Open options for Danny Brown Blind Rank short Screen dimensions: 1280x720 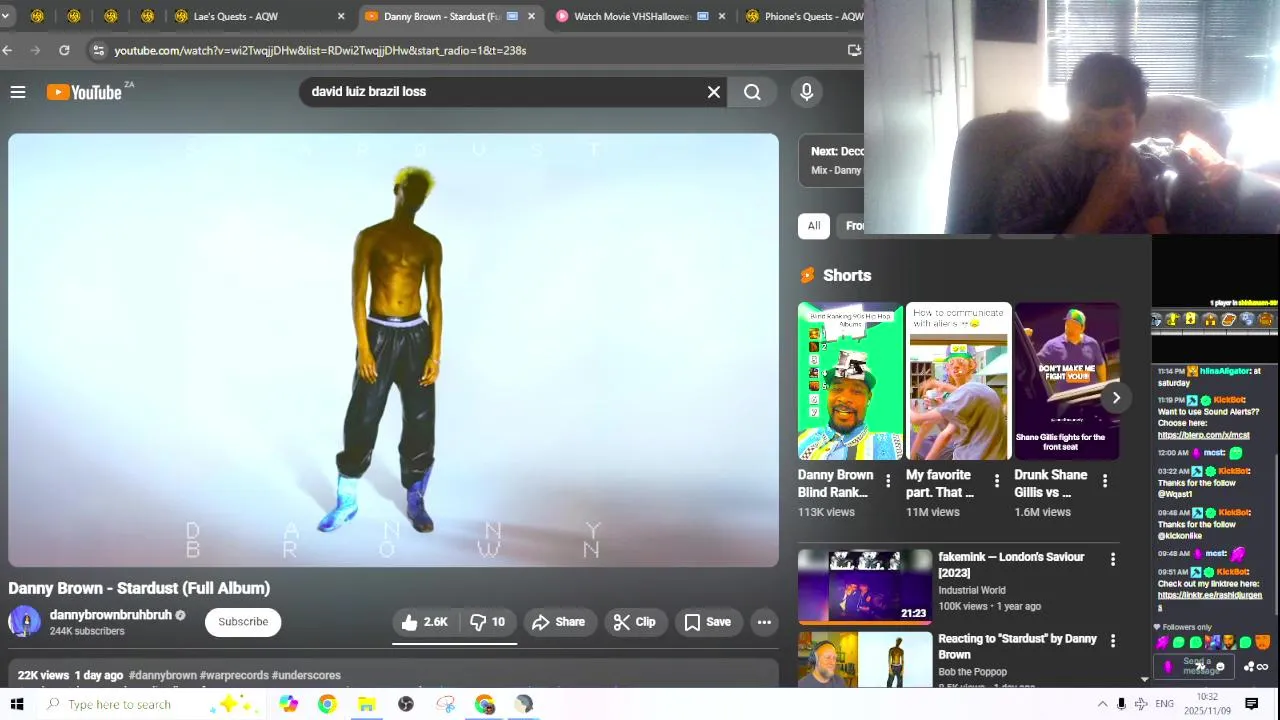(x=888, y=482)
